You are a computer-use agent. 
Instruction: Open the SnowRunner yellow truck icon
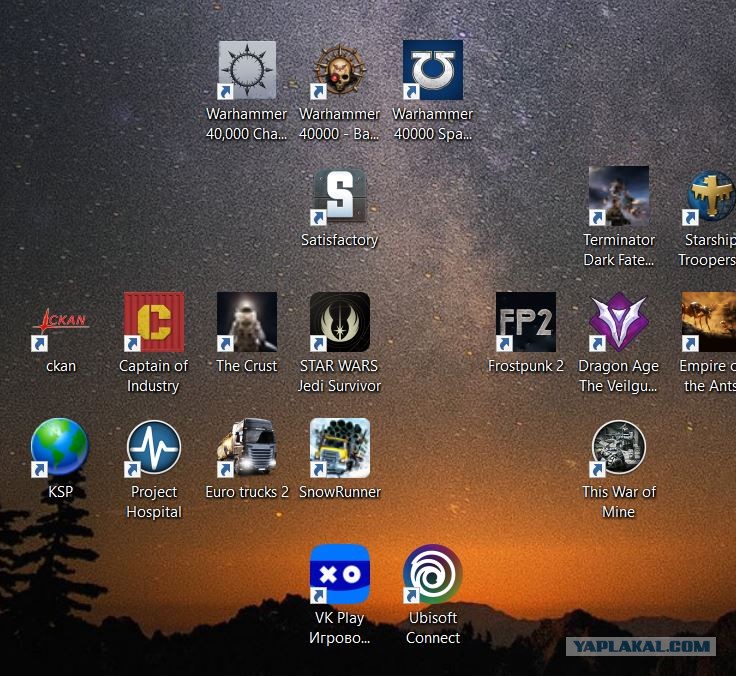coord(340,448)
